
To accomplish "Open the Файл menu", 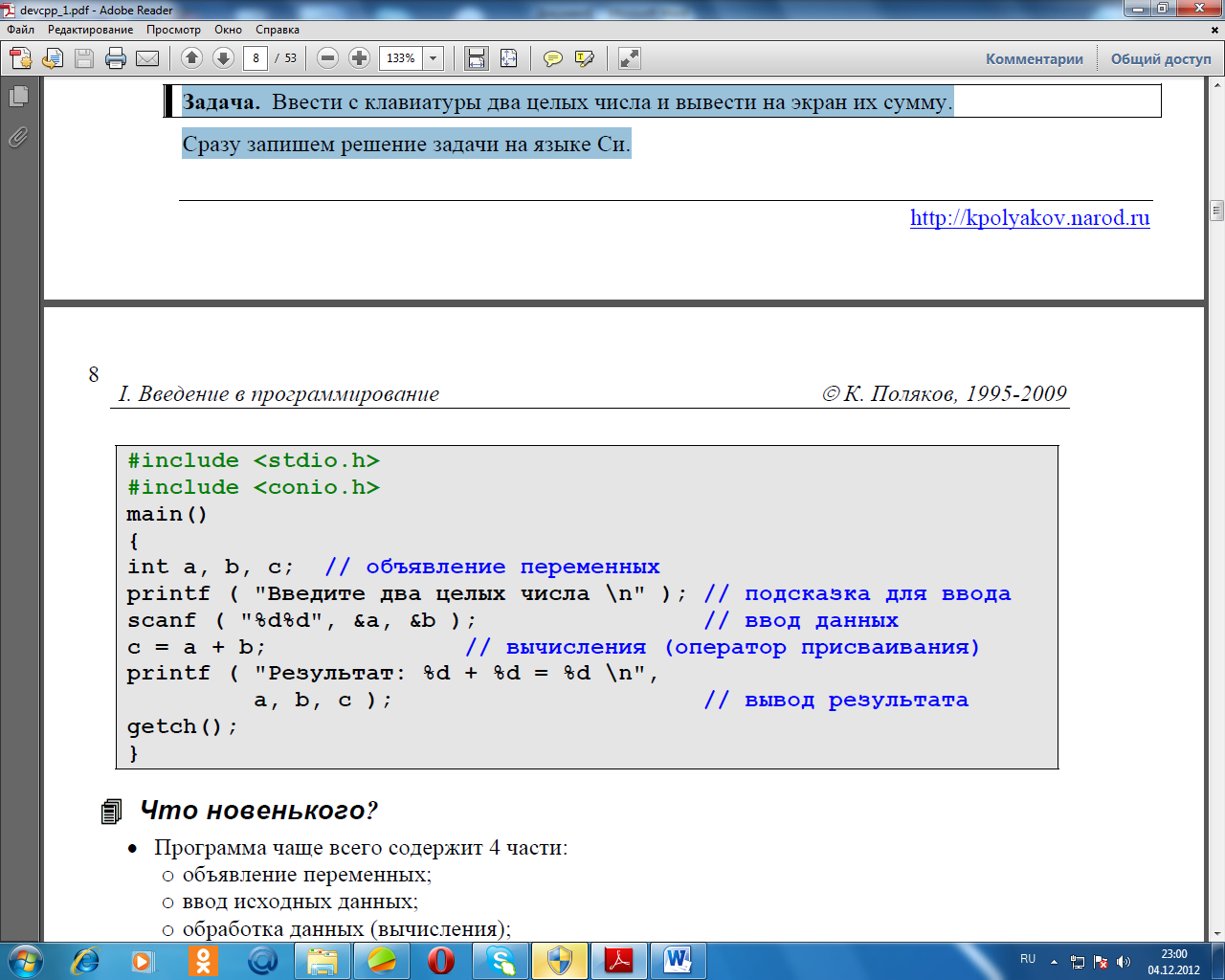I will [x=20, y=30].
